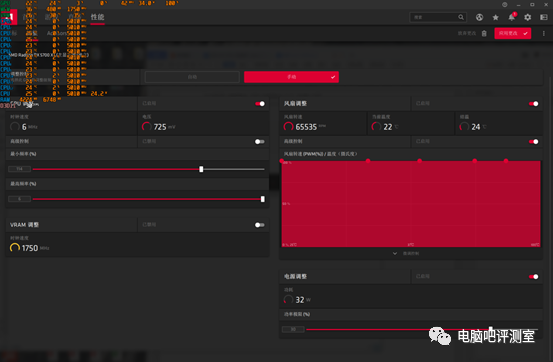This screenshot has height=362, width=553.
Task: Toggle the 风扇调整 fan tuning switch
Action: (x=534, y=104)
